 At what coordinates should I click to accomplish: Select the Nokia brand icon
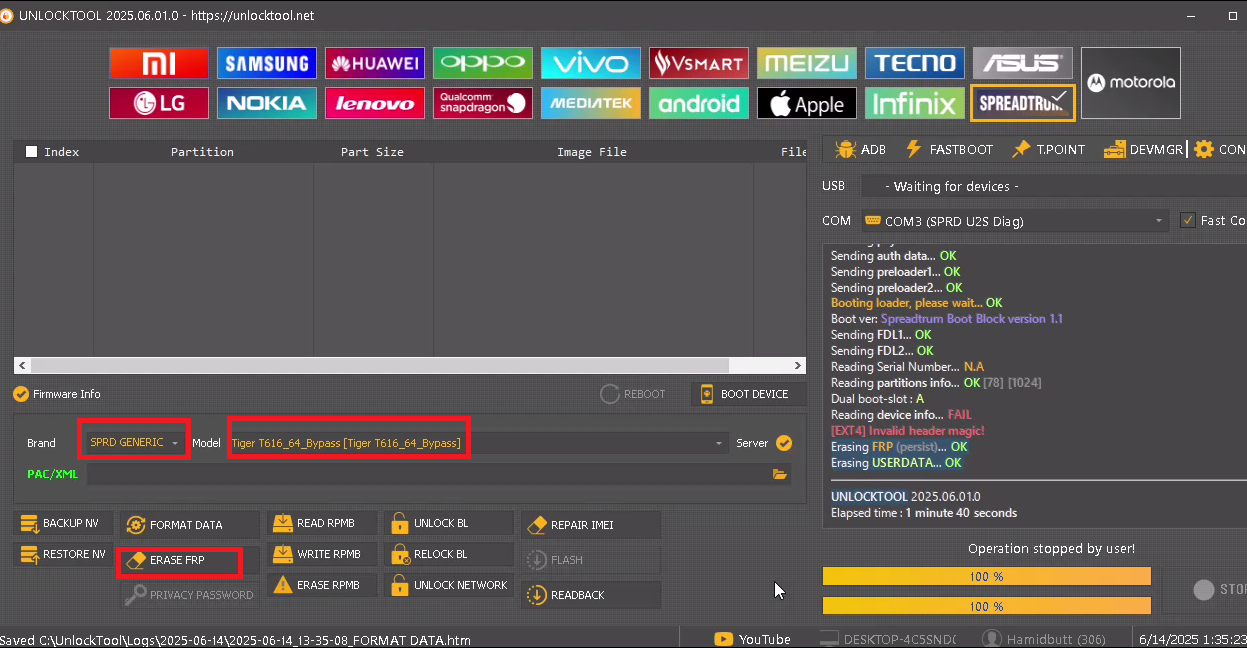click(x=267, y=103)
